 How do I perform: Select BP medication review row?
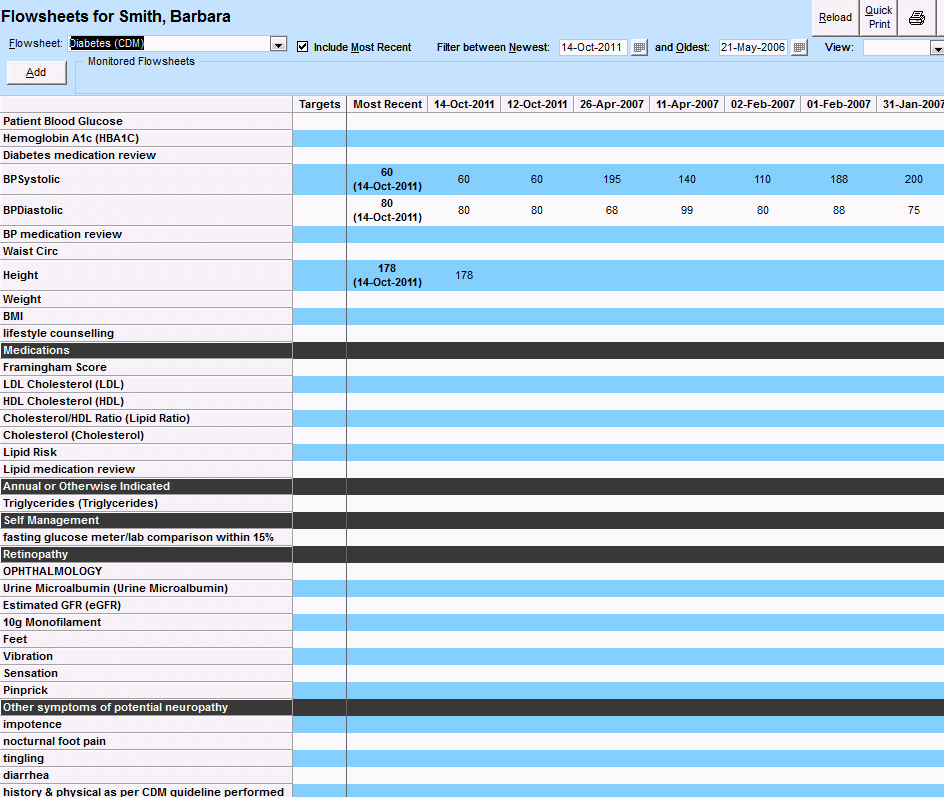[x=146, y=234]
